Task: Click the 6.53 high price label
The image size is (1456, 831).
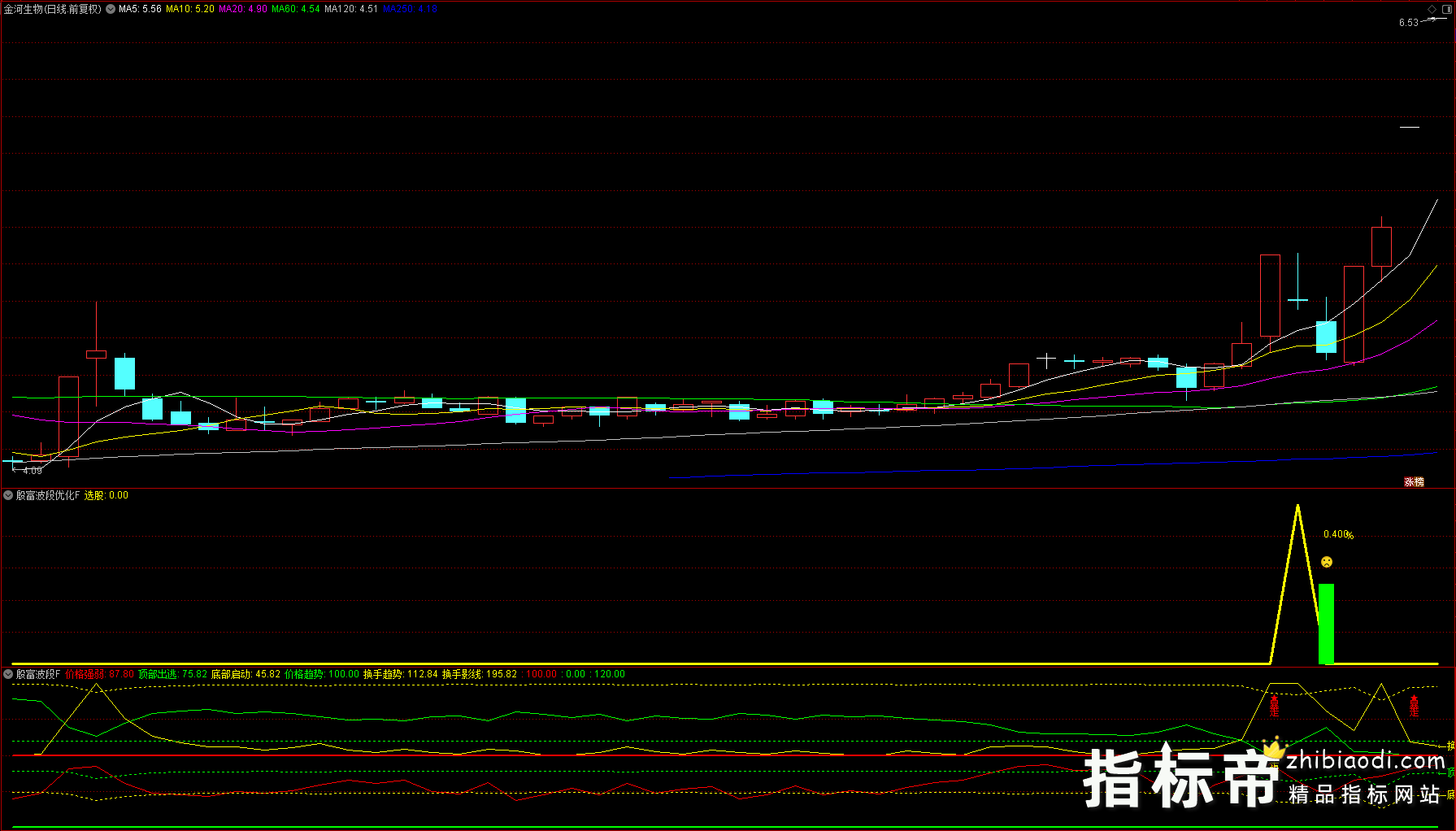Action: [x=1409, y=23]
